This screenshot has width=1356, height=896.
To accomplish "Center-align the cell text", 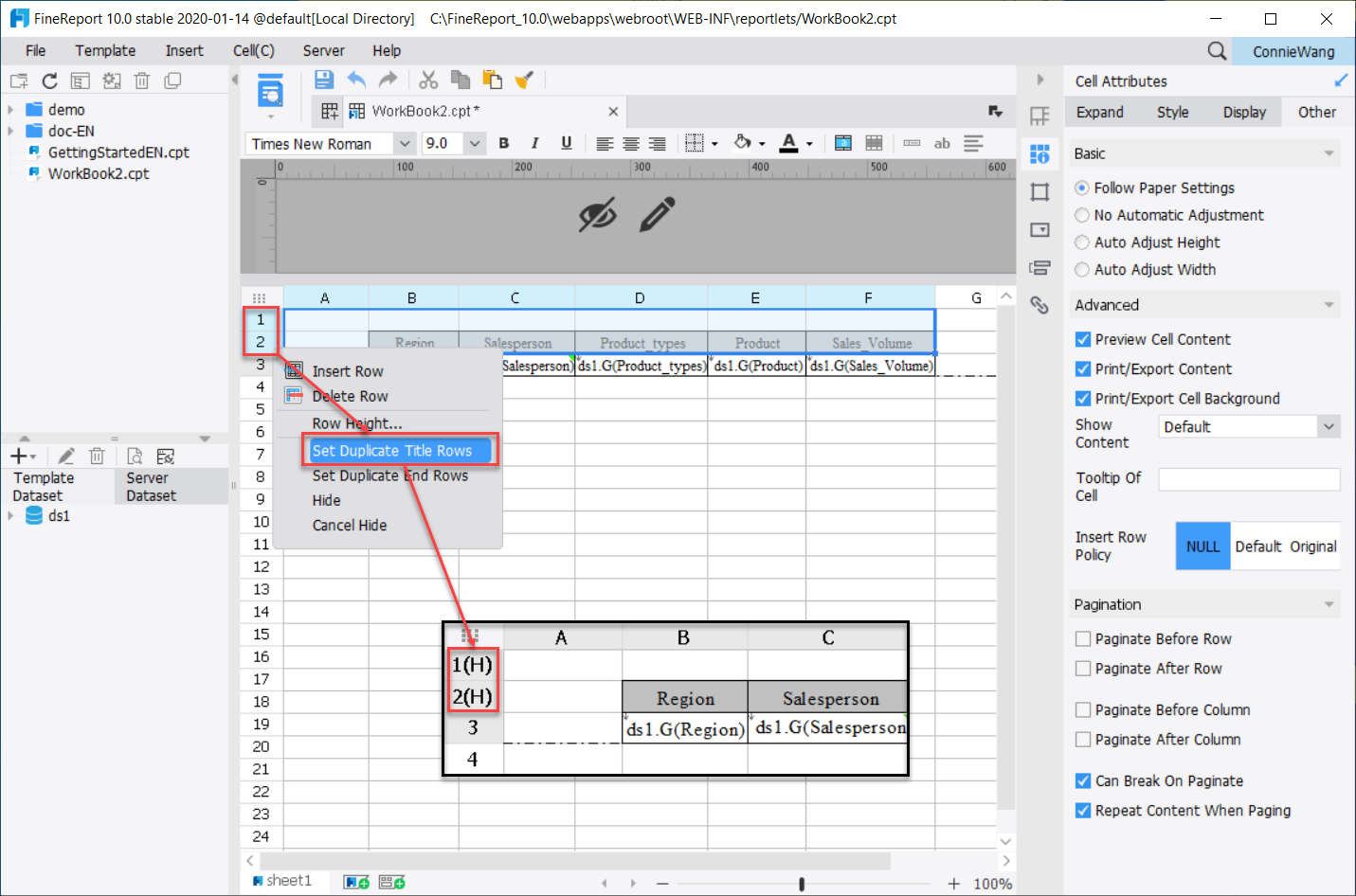I will pos(631,144).
